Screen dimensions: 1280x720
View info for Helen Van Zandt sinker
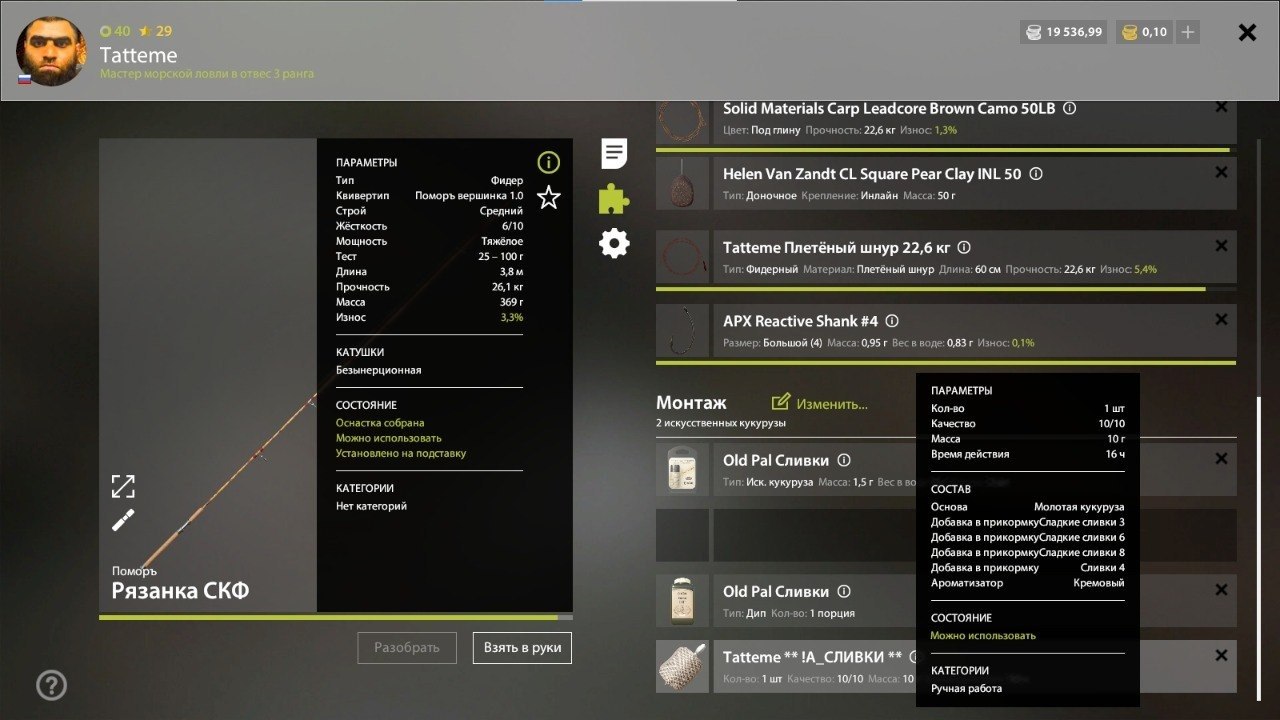click(x=1036, y=173)
